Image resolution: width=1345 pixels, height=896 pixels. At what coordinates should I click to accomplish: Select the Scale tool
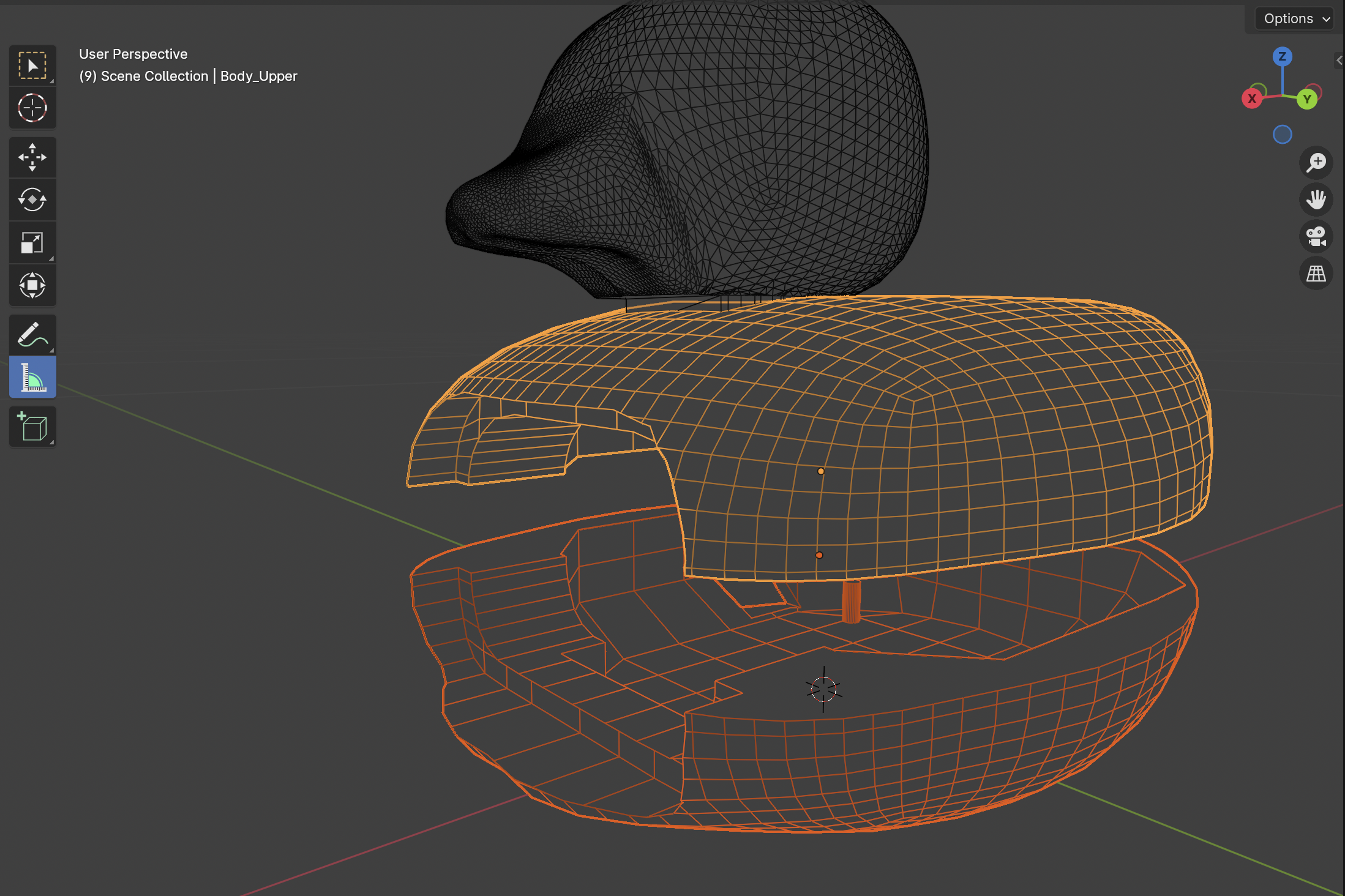pos(32,242)
